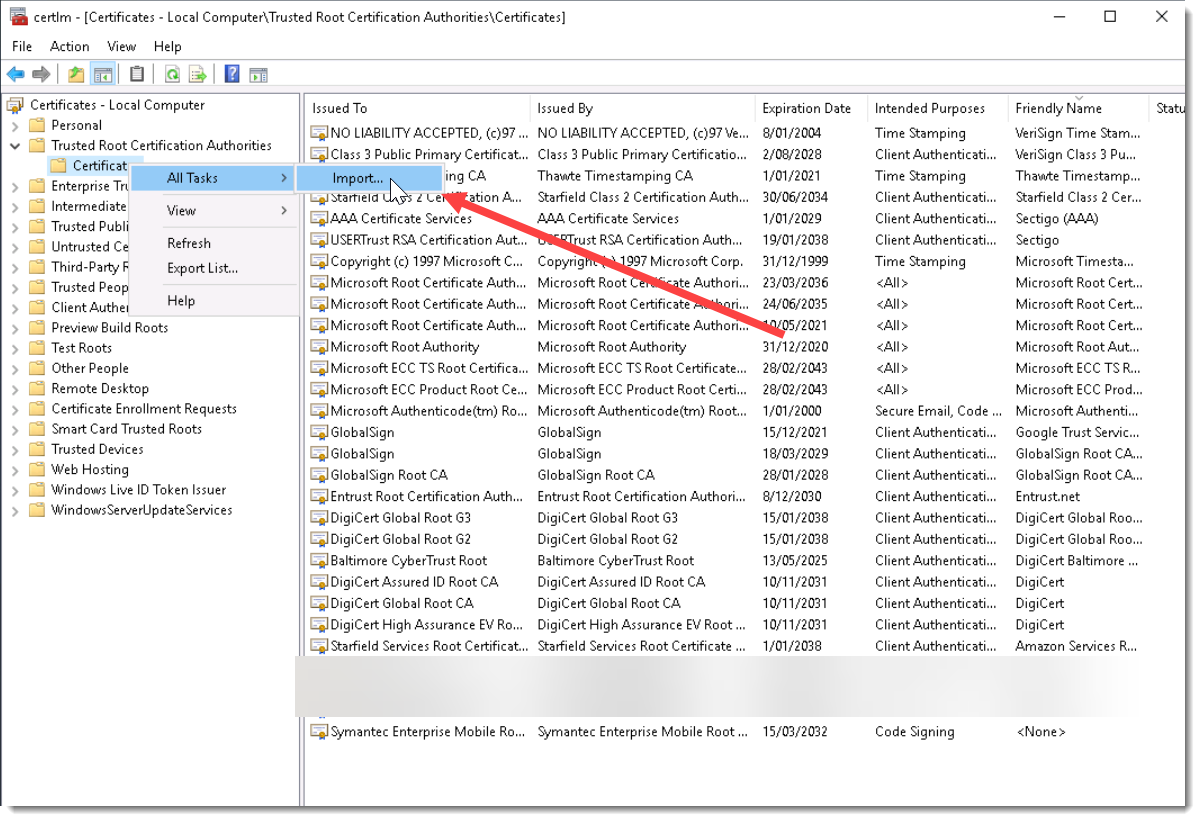Select the Certificate Enrollment Requests store
1200x821 pixels.
(x=144, y=409)
